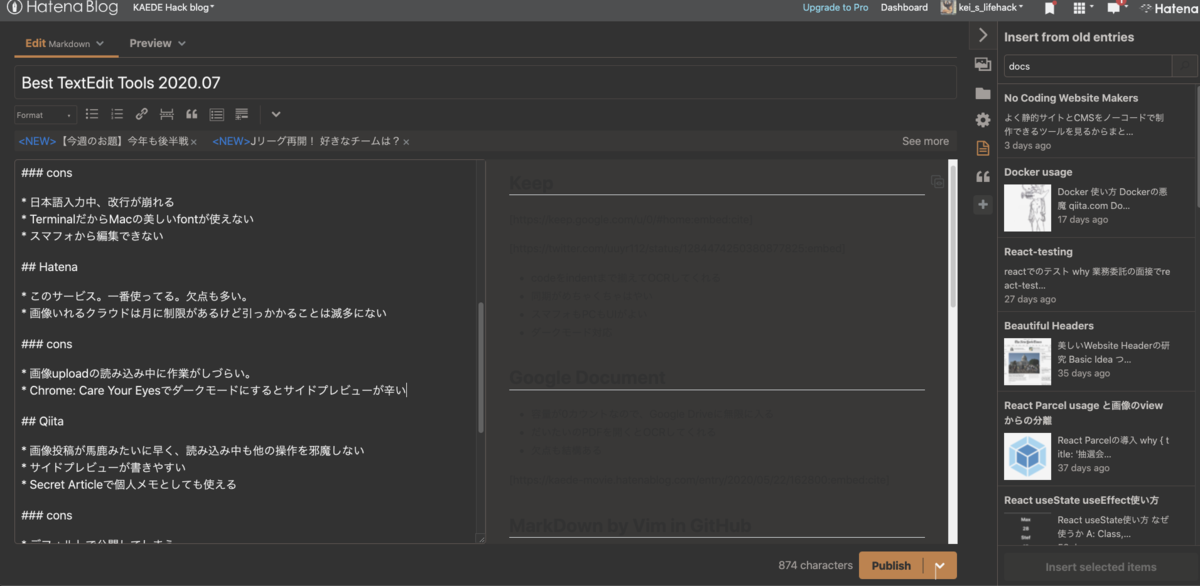Image resolution: width=1200 pixels, height=586 pixels.
Task: Click the 874 characters counter
Action: pos(815,566)
